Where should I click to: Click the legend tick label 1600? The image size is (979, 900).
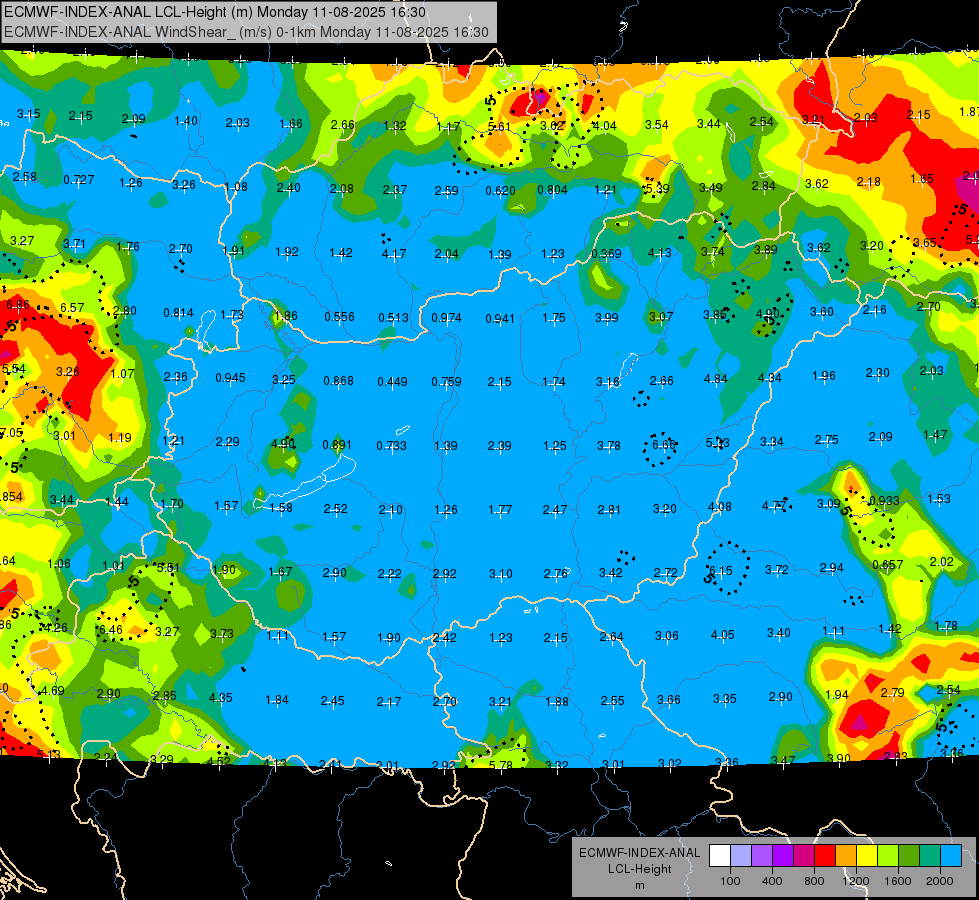coord(898,881)
